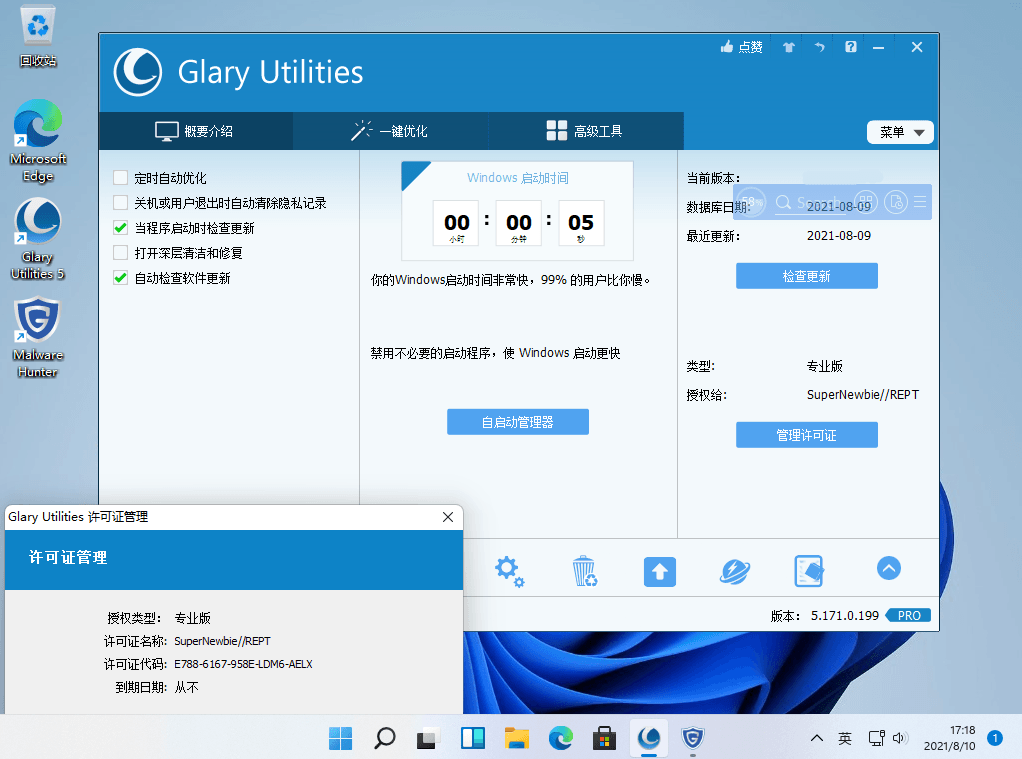Viewport: 1022px width, 759px height.
Task: Enable 关机或用户退出时自动清除隐私记录 checkbox
Action: tap(121, 202)
